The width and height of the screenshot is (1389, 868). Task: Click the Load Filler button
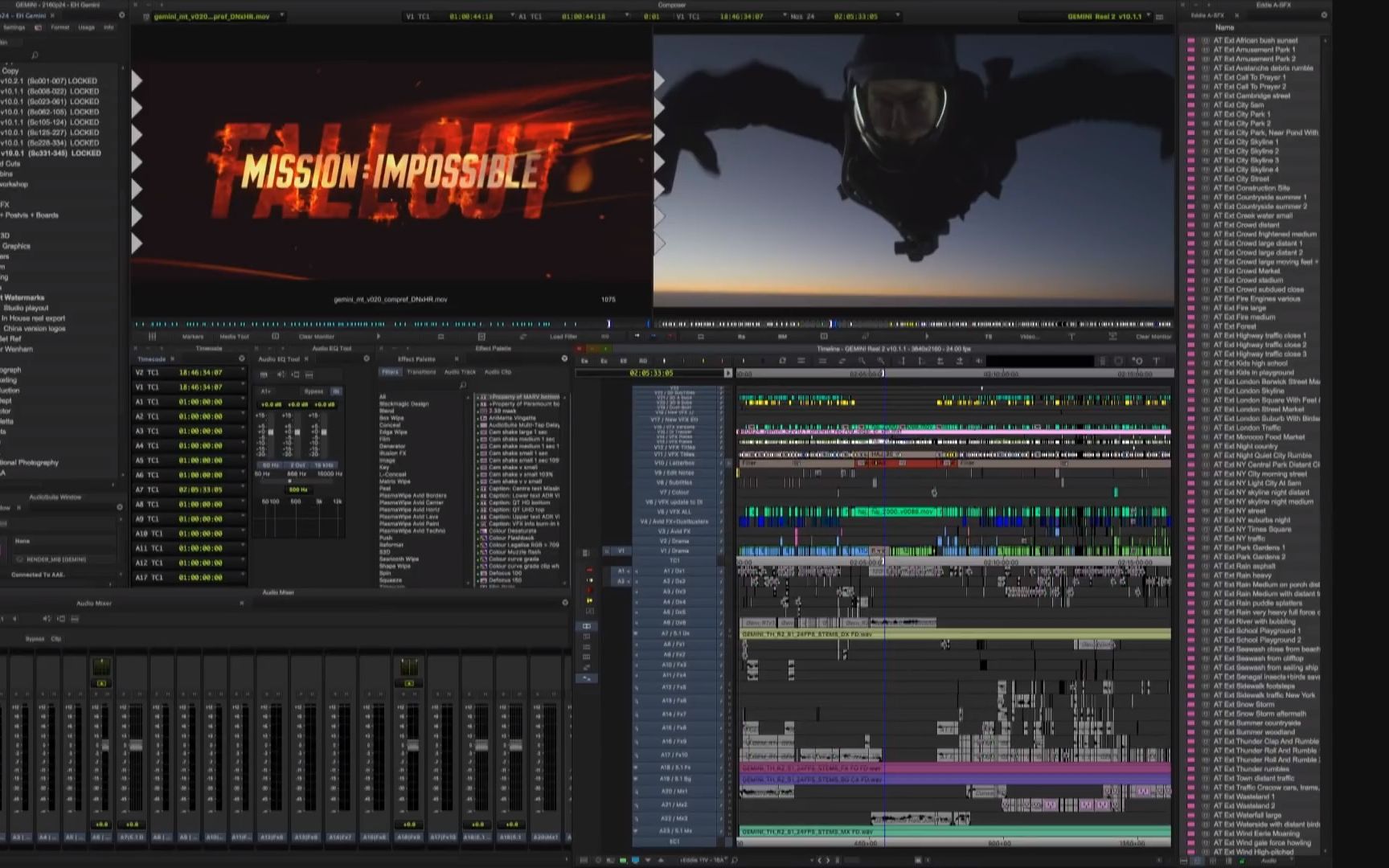point(563,337)
